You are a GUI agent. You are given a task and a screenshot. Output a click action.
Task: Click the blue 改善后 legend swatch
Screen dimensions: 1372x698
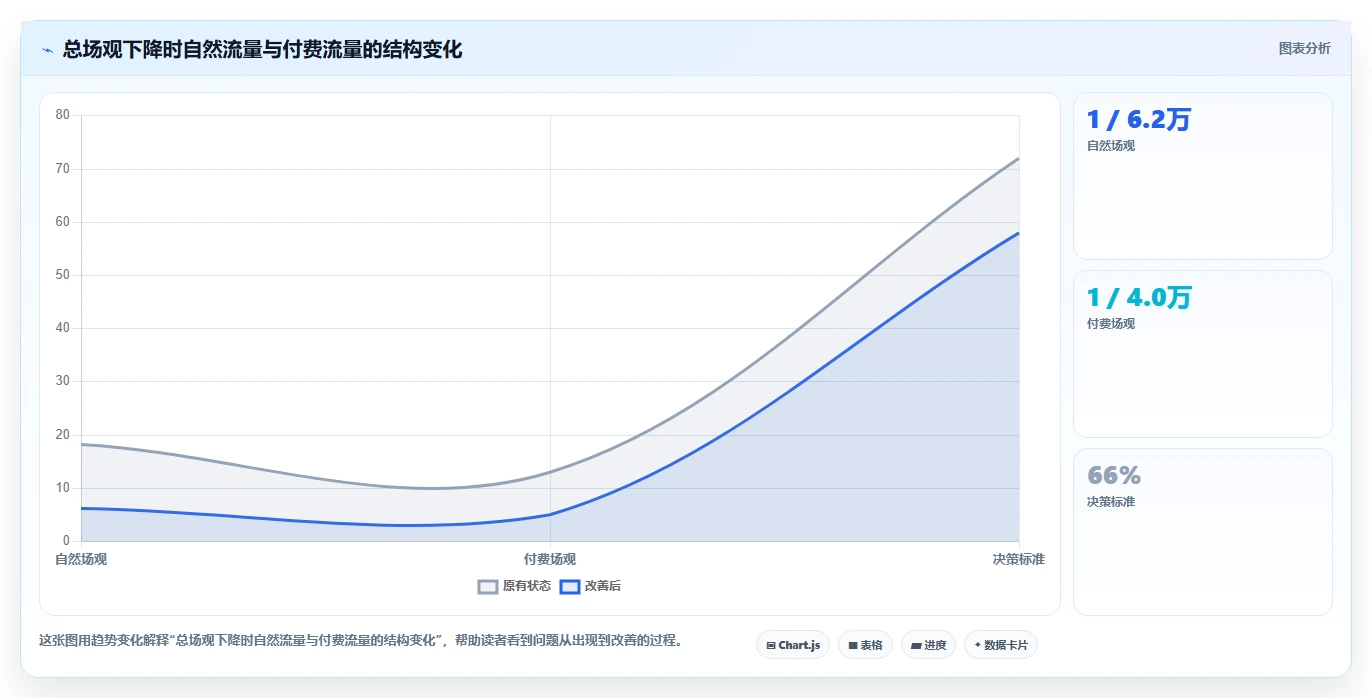(x=570, y=587)
